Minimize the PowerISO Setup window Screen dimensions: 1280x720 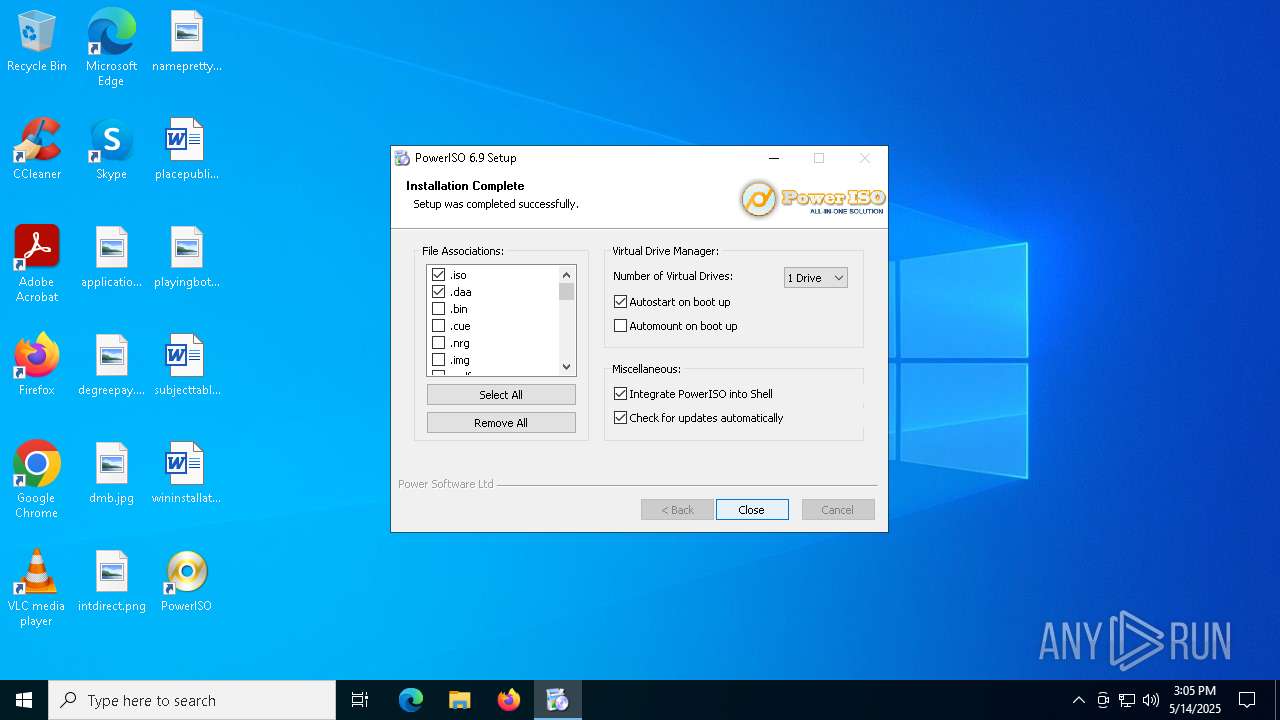(x=774, y=158)
